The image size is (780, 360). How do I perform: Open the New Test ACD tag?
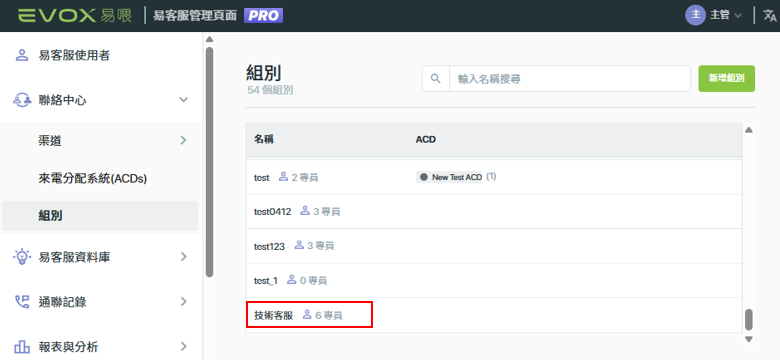449,177
